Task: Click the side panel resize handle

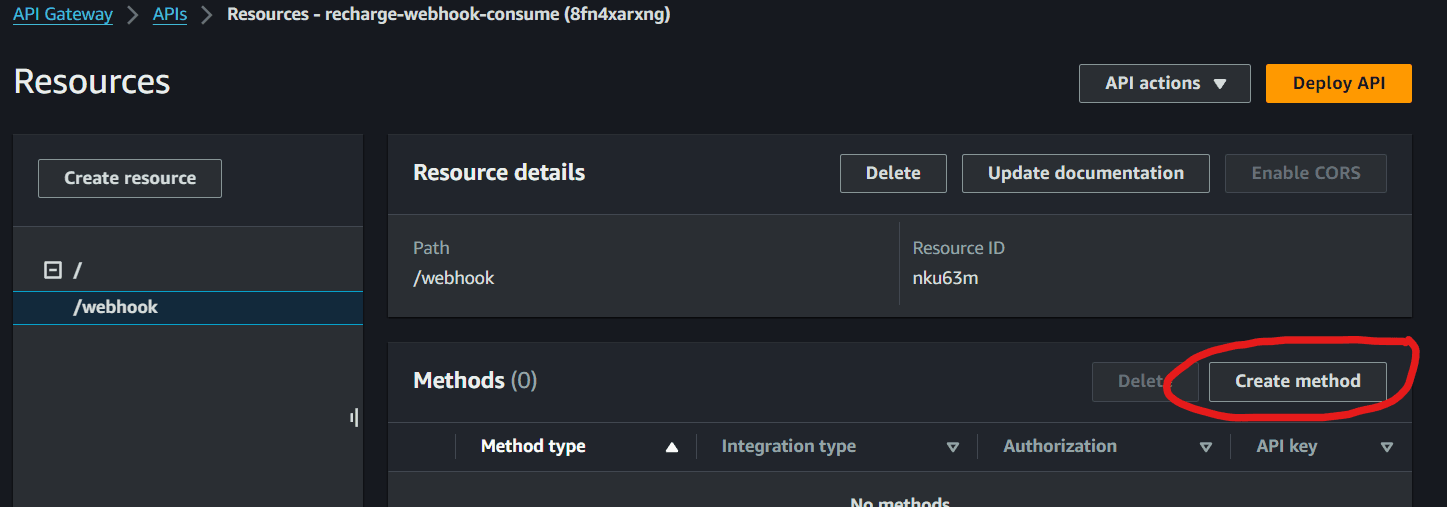Action: [355, 417]
